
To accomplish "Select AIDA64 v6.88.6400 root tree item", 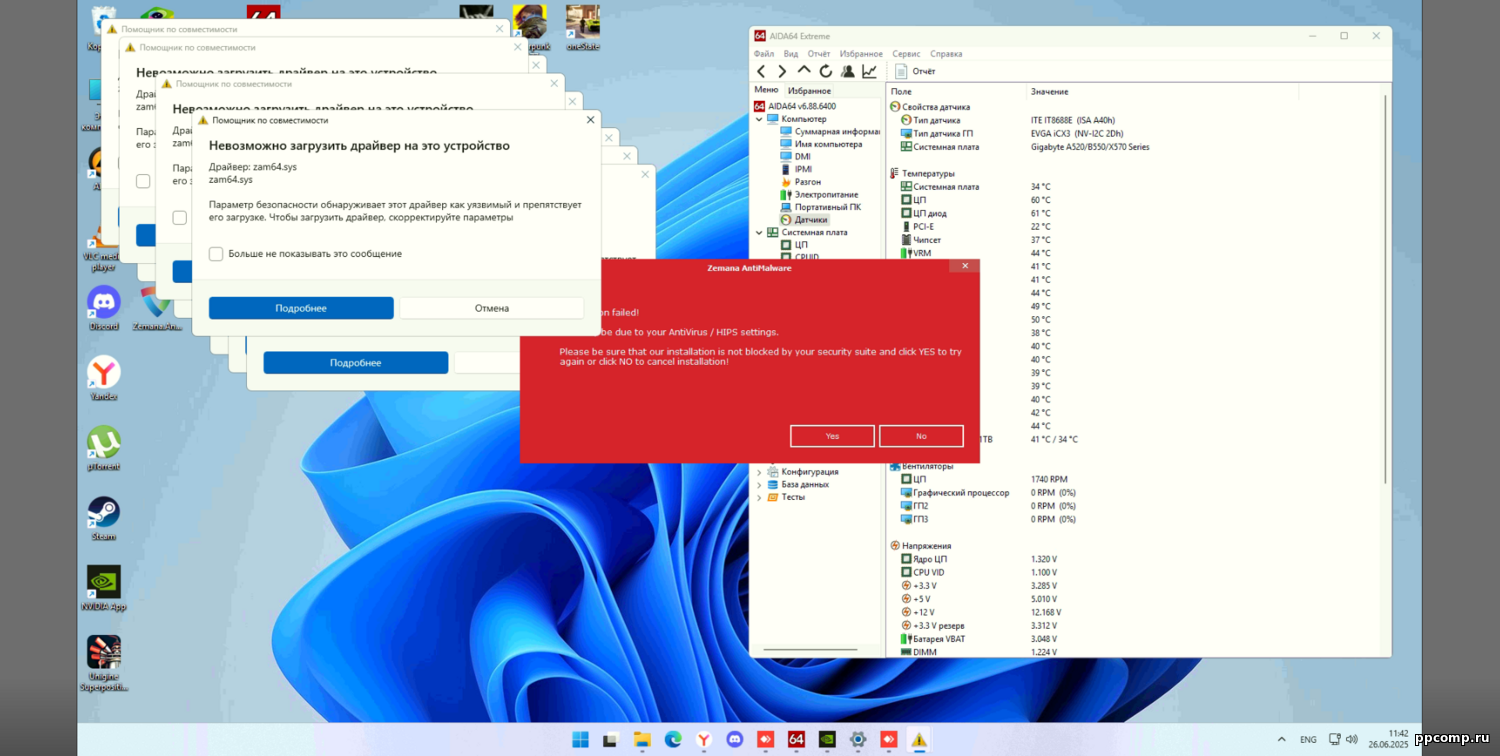I will (x=795, y=106).
